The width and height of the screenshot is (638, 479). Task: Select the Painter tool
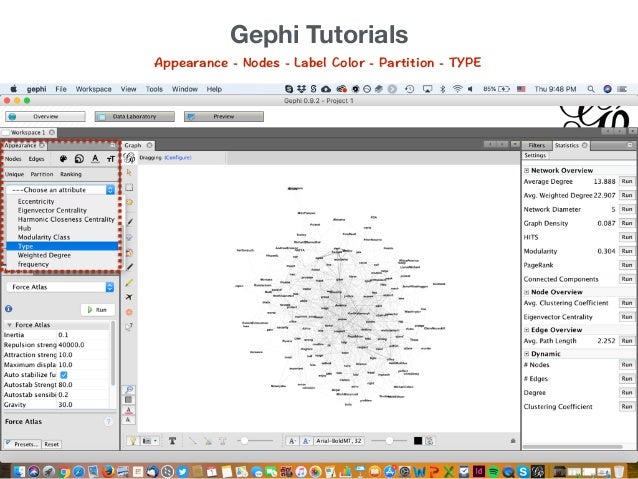point(130,222)
